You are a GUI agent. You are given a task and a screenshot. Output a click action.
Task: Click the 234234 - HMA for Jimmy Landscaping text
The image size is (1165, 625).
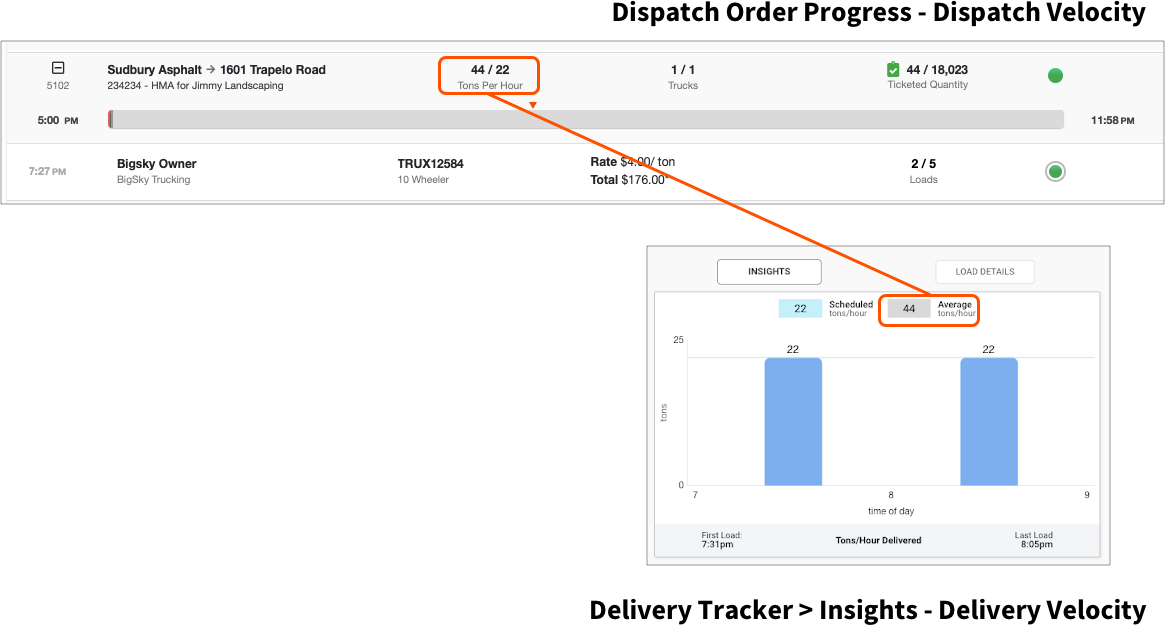coord(195,85)
